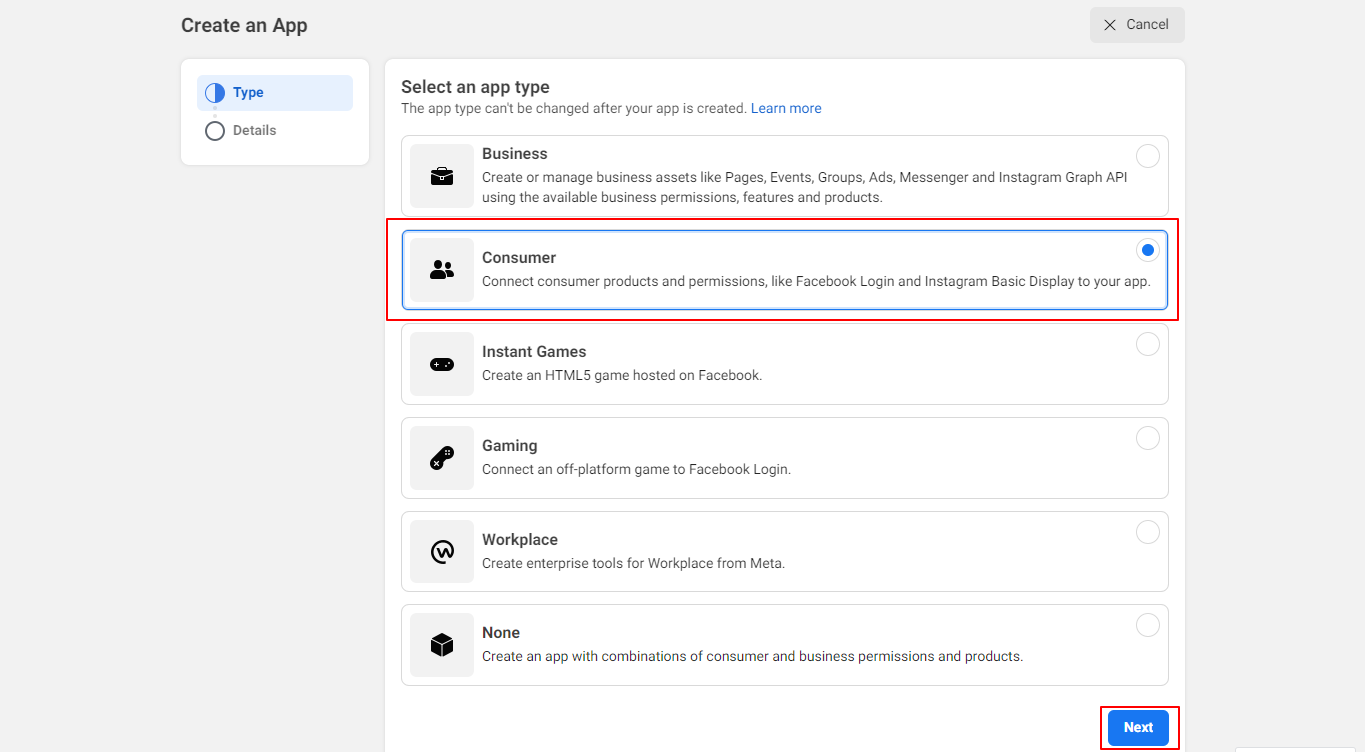Click the Instant Games title text
This screenshot has width=1365, height=752.
tap(534, 352)
